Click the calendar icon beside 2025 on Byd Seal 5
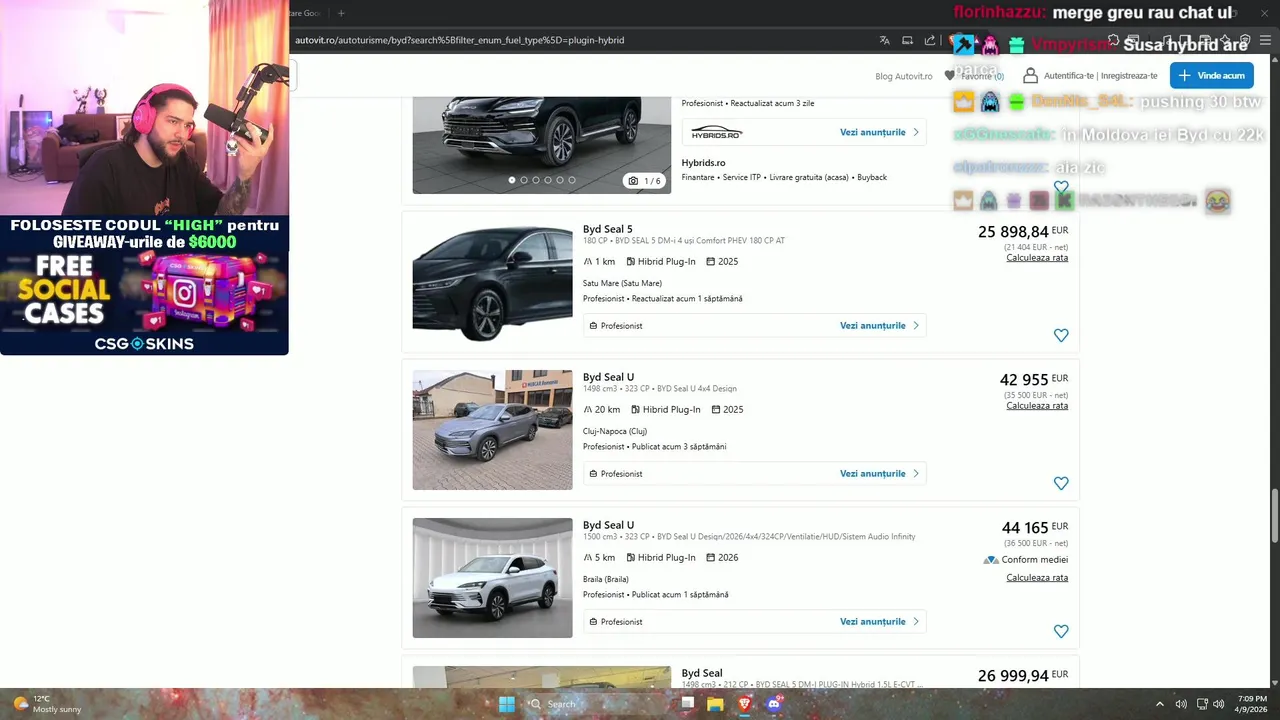1280x720 pixels. point(710,262)
